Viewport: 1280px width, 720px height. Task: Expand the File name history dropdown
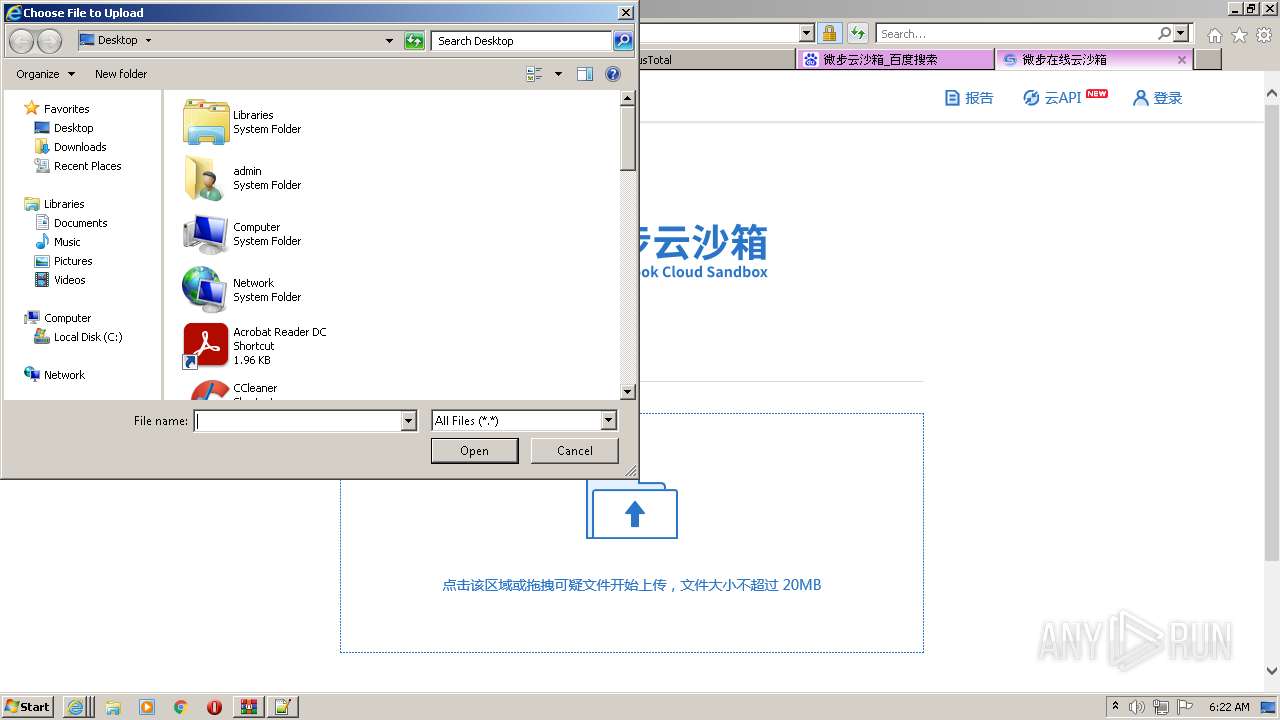pyautogui.click(x=408, y=421)
